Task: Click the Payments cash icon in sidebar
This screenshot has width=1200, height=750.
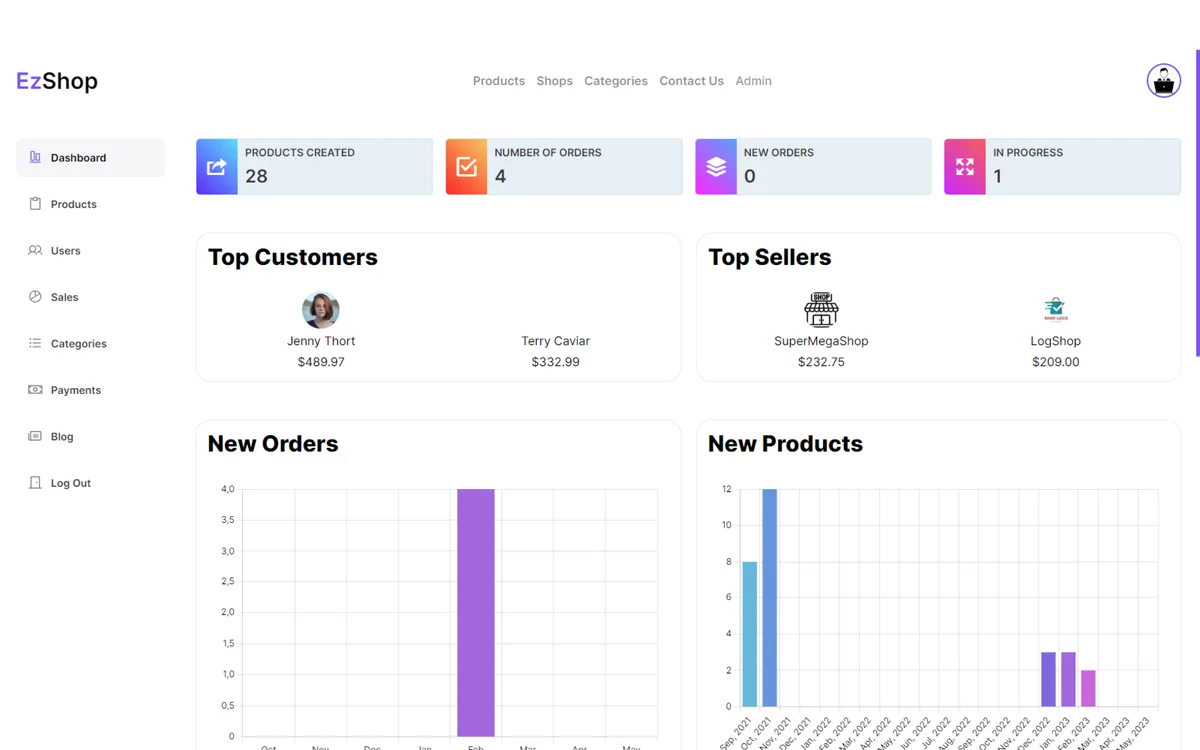Action: (x=35, y=390)
